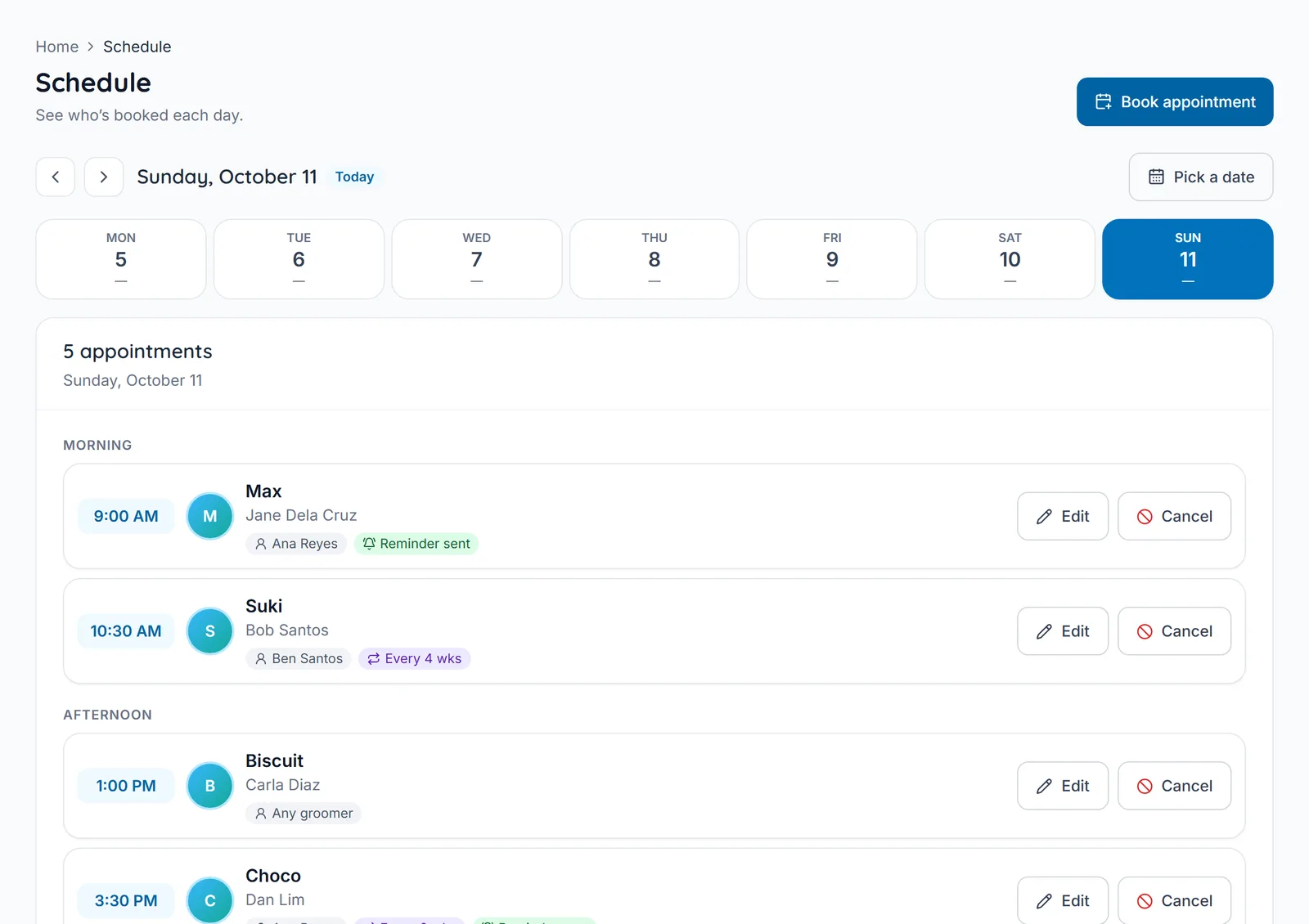
Task: Select Thursday 8 day tab
Action: (x=654, y=259)
